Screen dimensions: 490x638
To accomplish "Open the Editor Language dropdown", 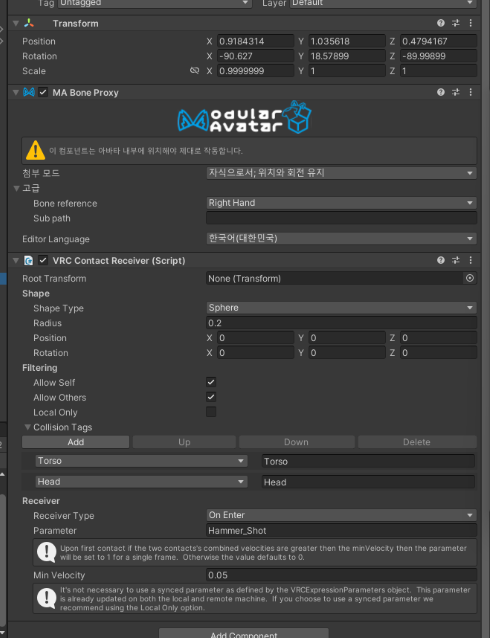I will tap(341, 238).
